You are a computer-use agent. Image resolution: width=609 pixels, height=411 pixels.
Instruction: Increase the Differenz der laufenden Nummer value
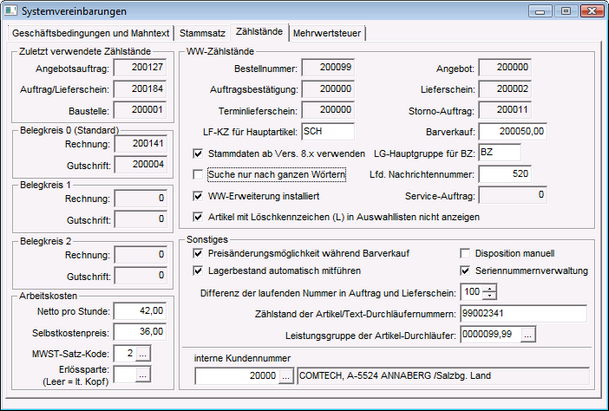pos(490,288)
